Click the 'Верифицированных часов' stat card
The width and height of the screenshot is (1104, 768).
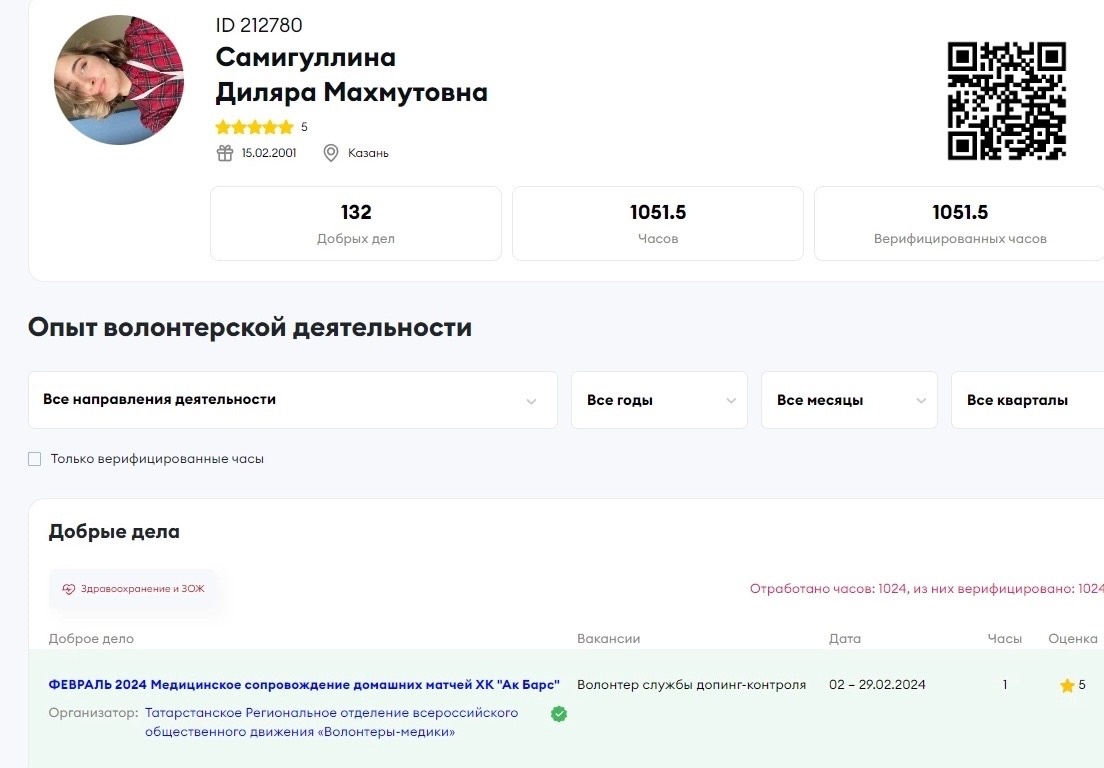(959, 223)
